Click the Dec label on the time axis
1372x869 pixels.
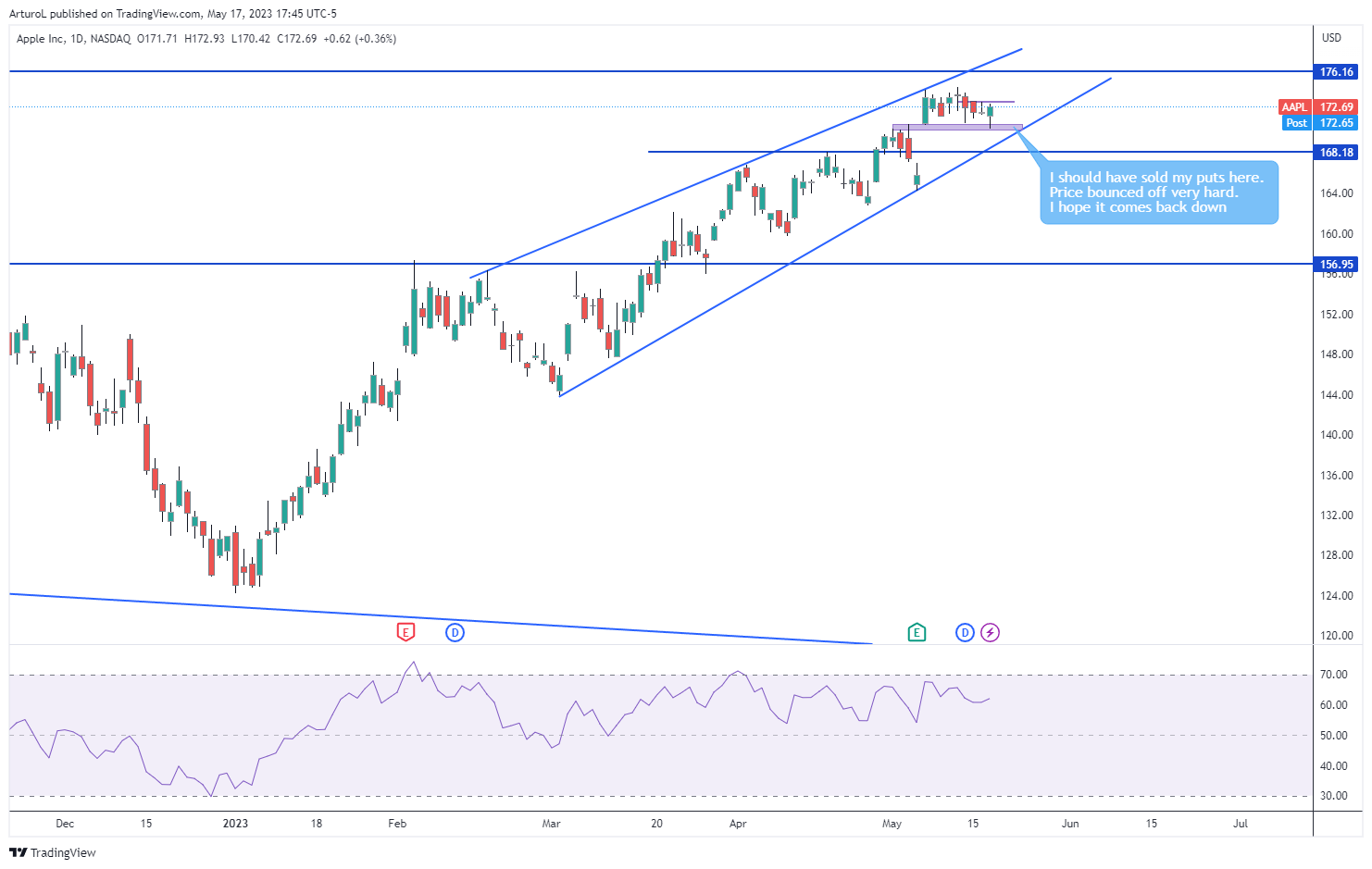pyautogui.click(x=65, y=823)
